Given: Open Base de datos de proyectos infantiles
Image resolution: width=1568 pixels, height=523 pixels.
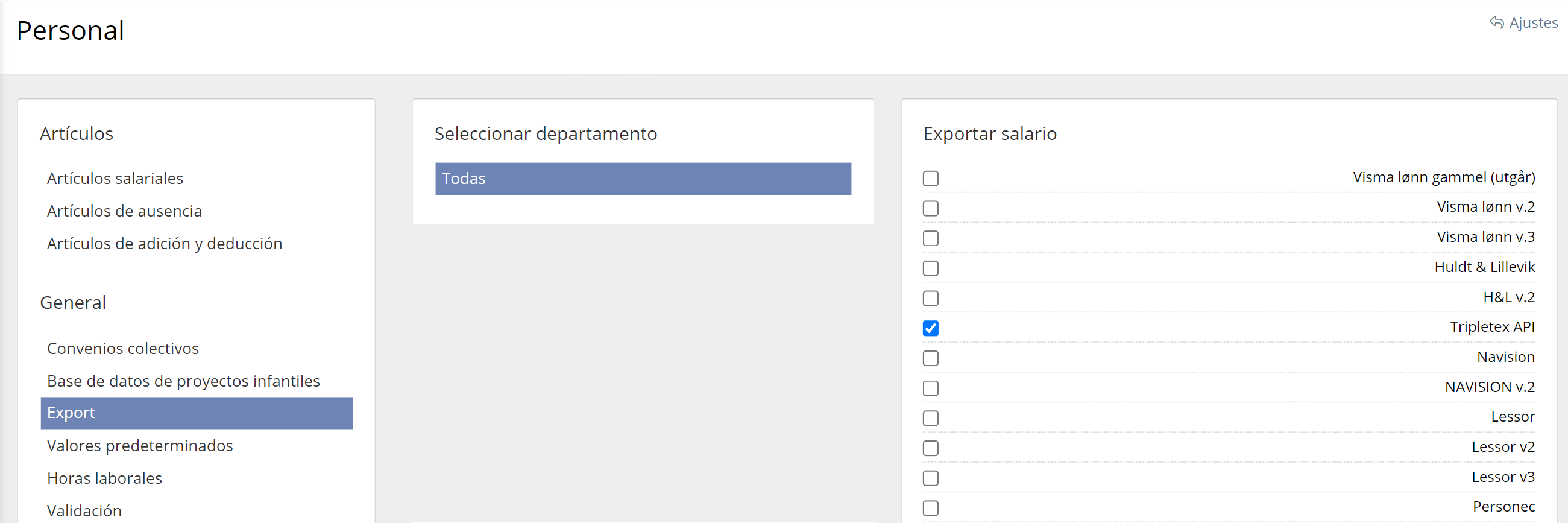Looking at the screenshot, I should coord(183,381).
